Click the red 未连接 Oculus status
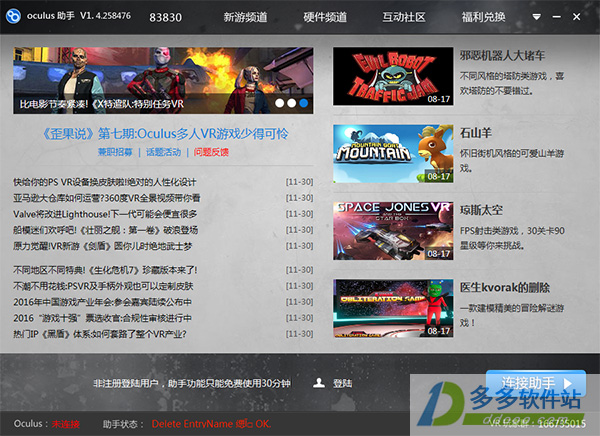 pos(66,424)
